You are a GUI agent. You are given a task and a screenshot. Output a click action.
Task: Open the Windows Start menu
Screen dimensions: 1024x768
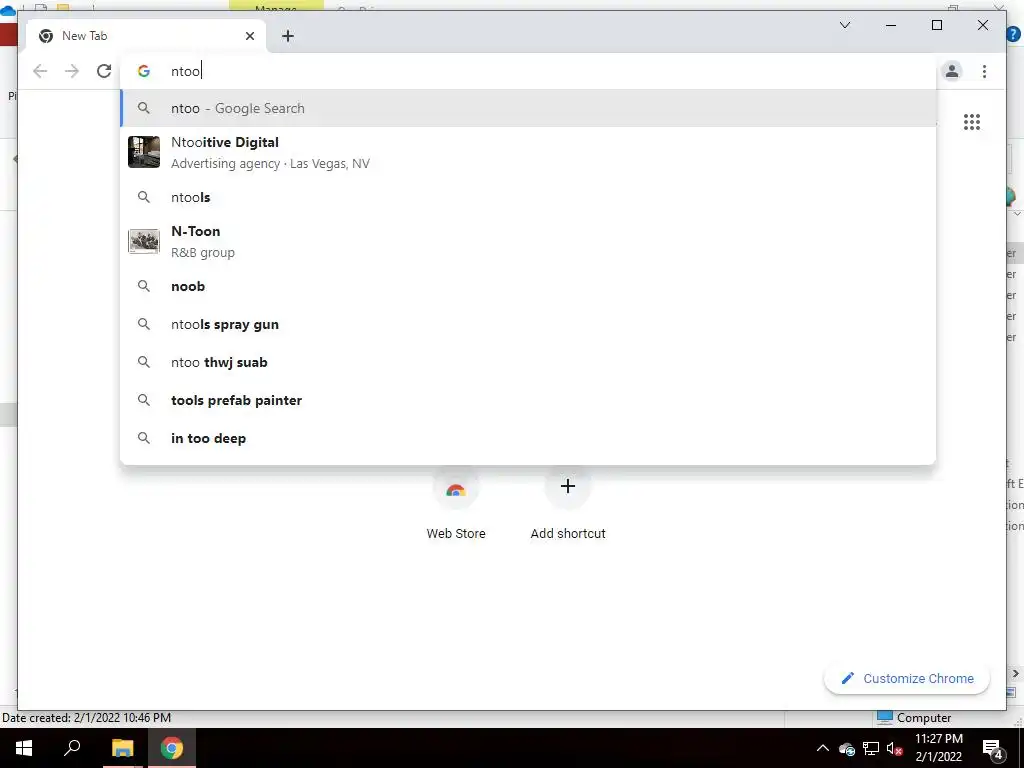(24, 748)
